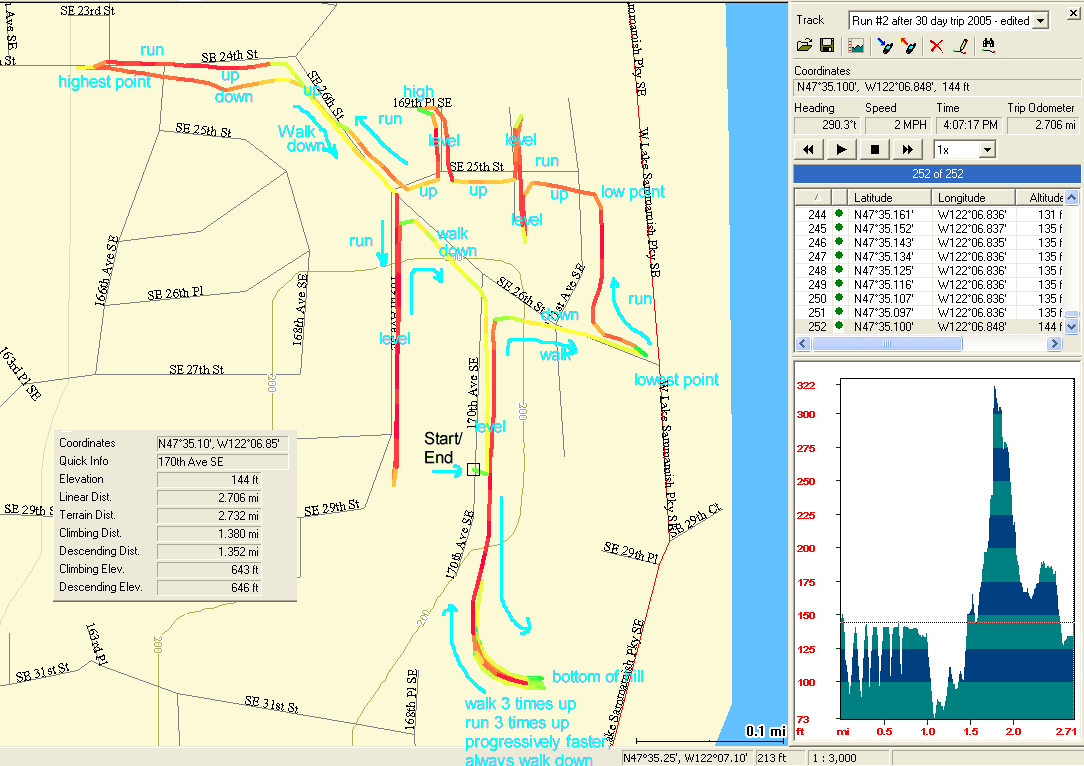The image size is (1084, 766).
Task: Open a track file with folder icon
Action: [804, 45]
